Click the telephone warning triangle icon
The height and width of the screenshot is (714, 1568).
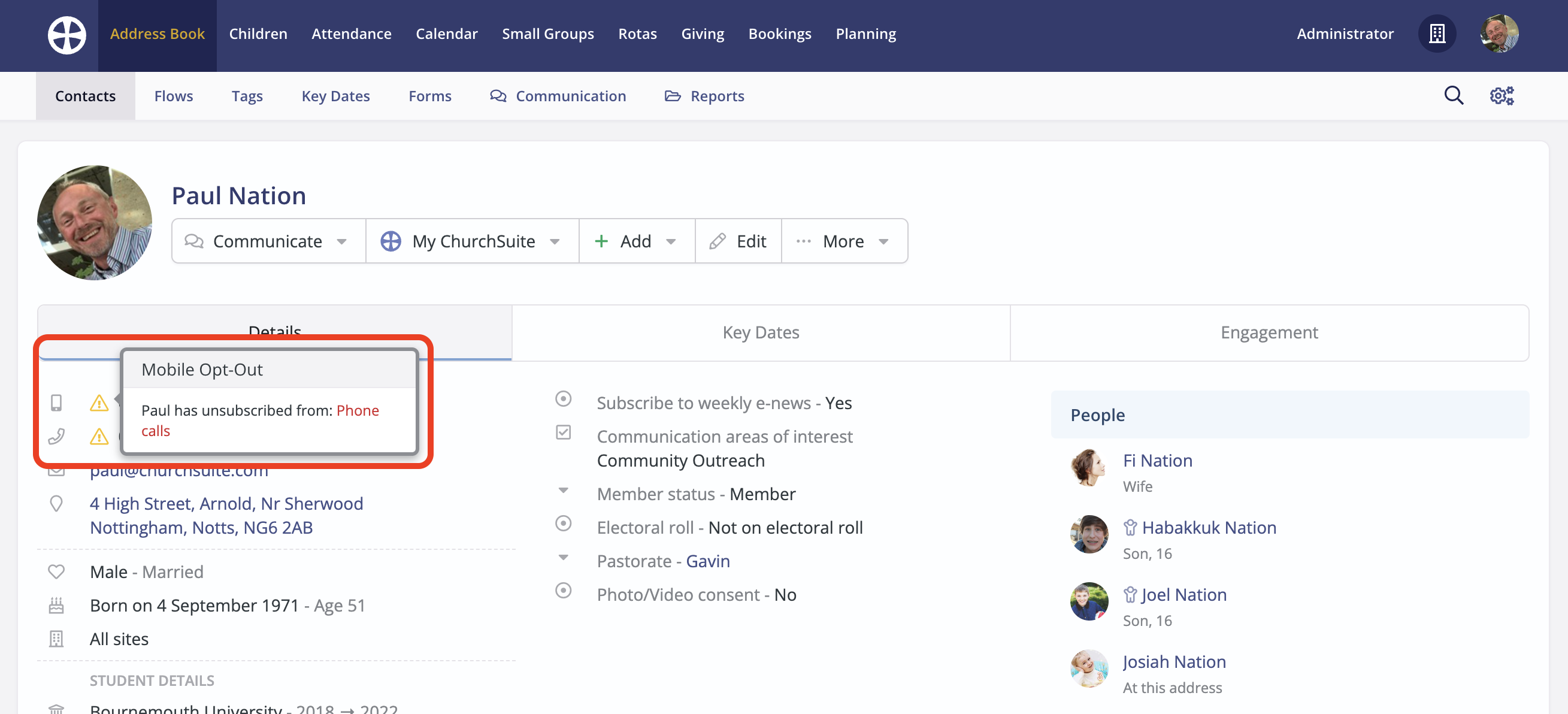(99, 437)
